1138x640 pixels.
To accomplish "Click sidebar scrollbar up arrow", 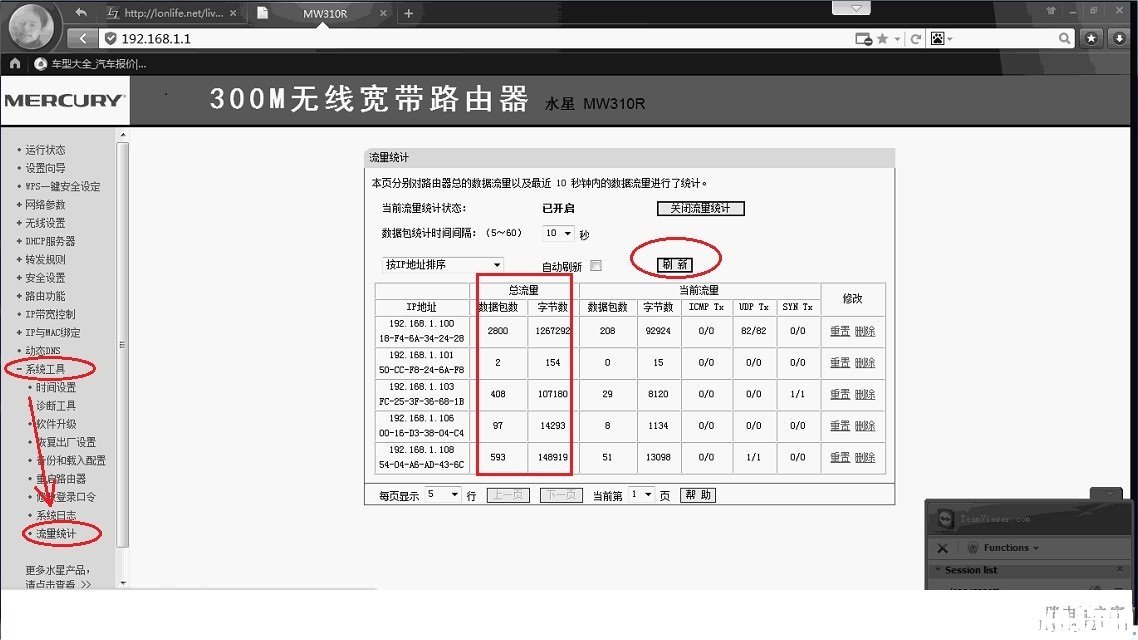I will pyautogui.click(x=123, y=135).
